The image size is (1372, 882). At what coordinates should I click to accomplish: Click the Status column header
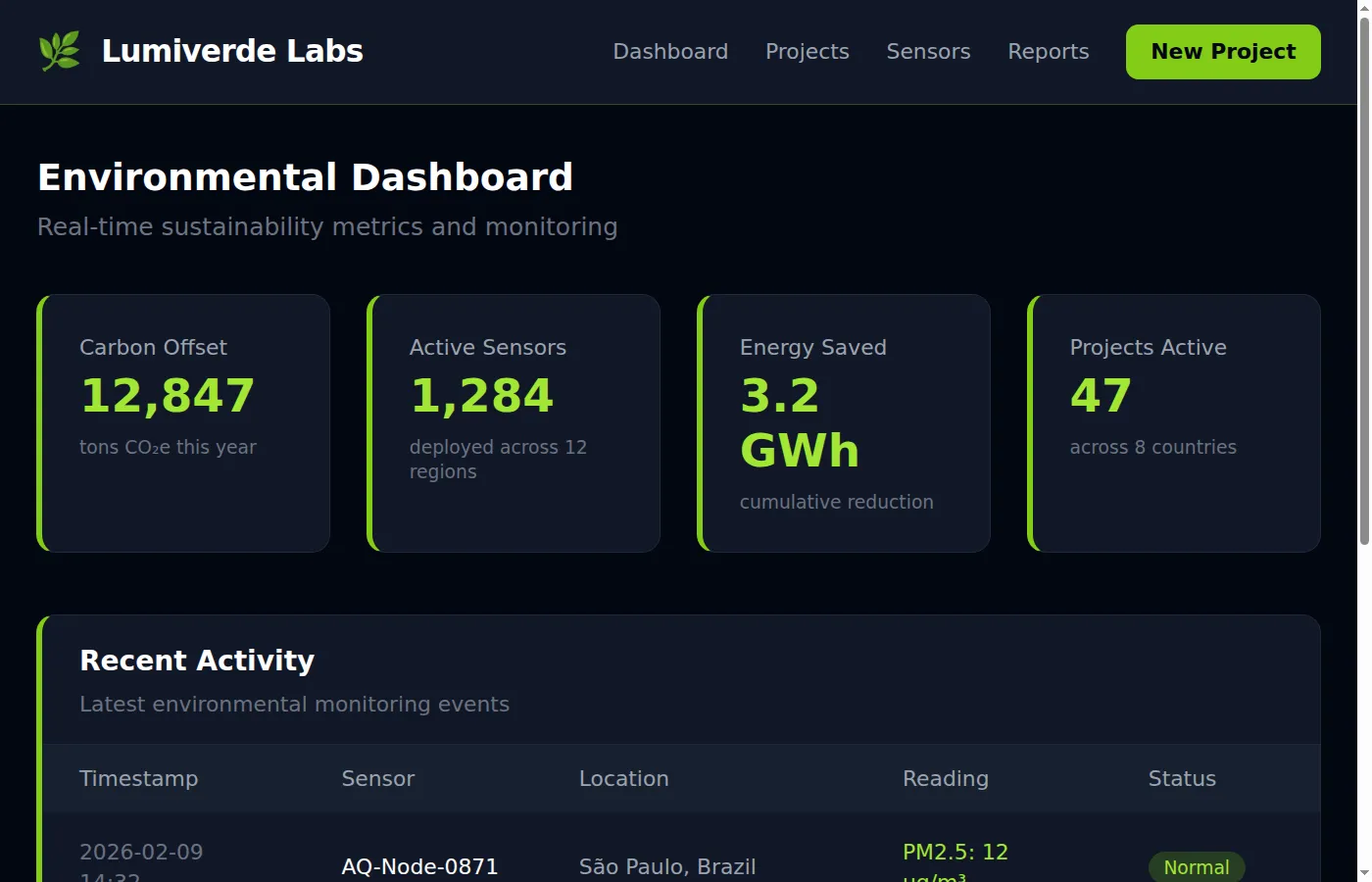pos(1182,778)
